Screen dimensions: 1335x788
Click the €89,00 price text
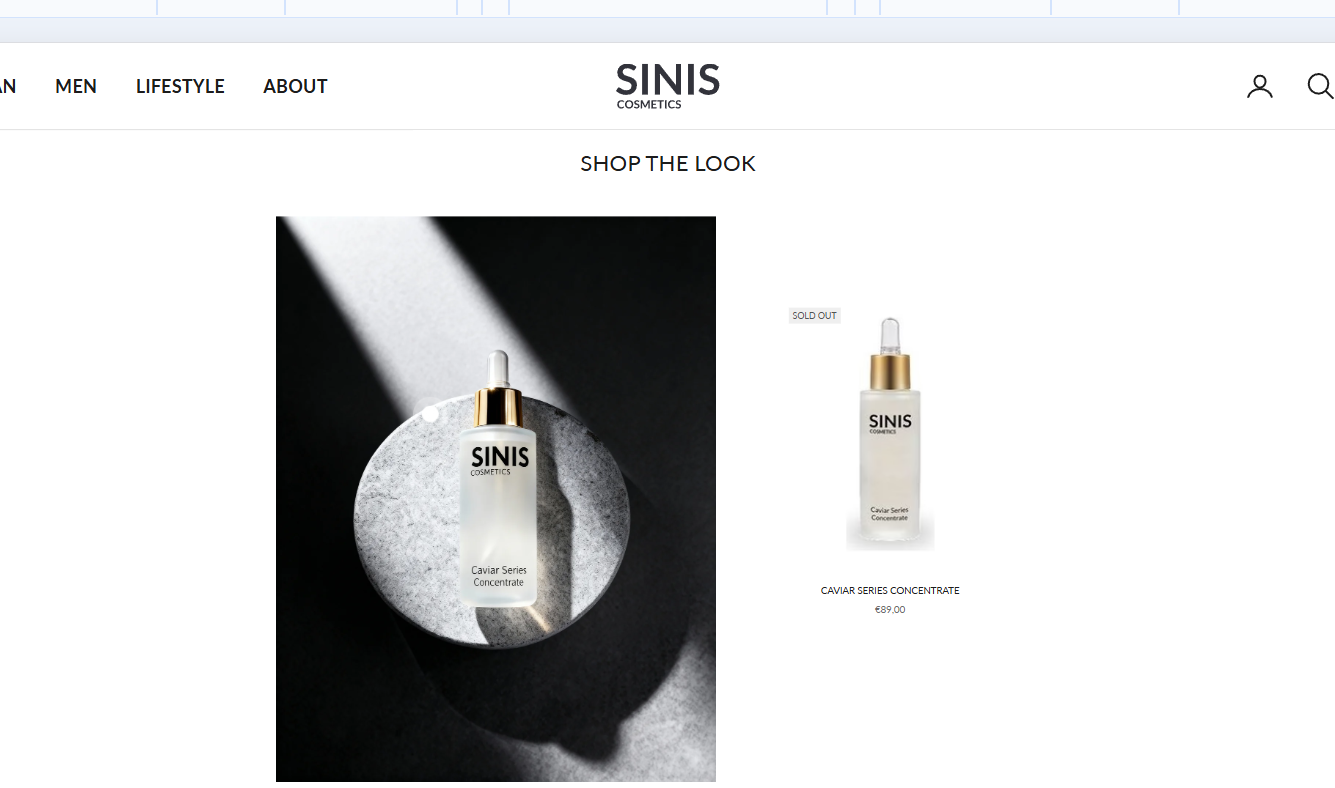[x=890, y=610]
